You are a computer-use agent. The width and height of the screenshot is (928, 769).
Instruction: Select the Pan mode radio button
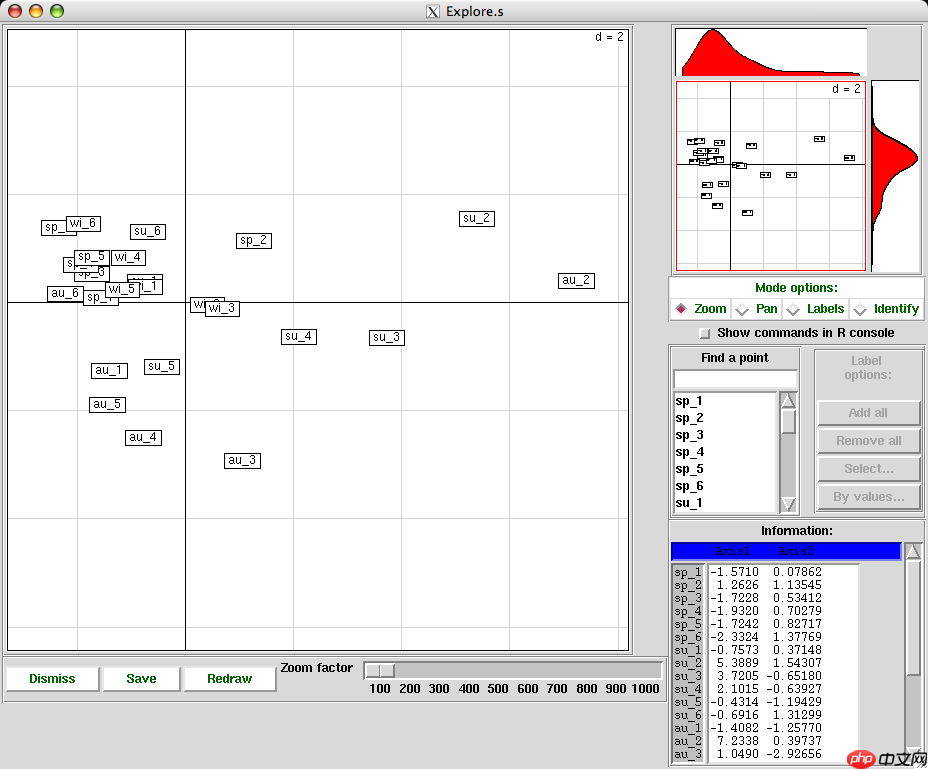pos(742,309)
